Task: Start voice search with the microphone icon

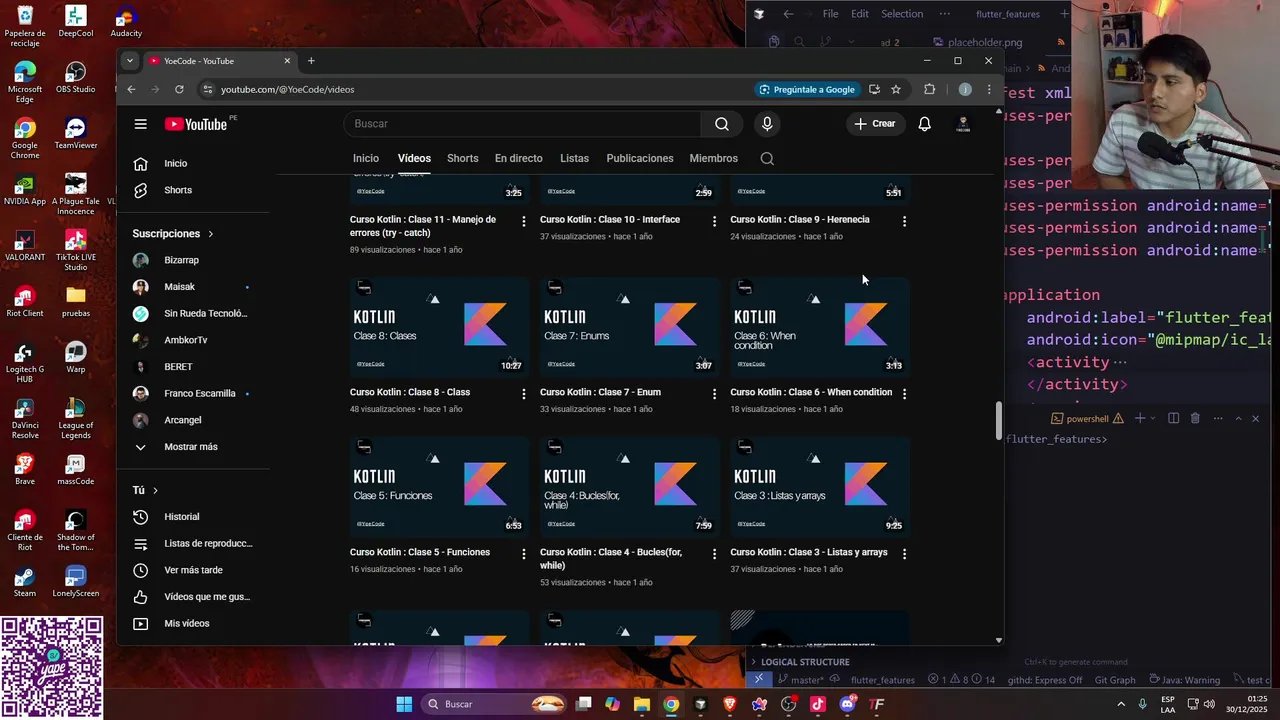Action: 767,124
